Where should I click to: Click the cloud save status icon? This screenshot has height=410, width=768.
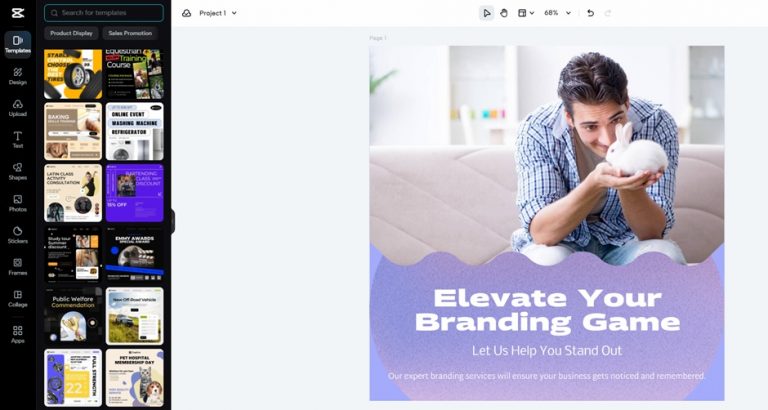click(x=187, y=13)
